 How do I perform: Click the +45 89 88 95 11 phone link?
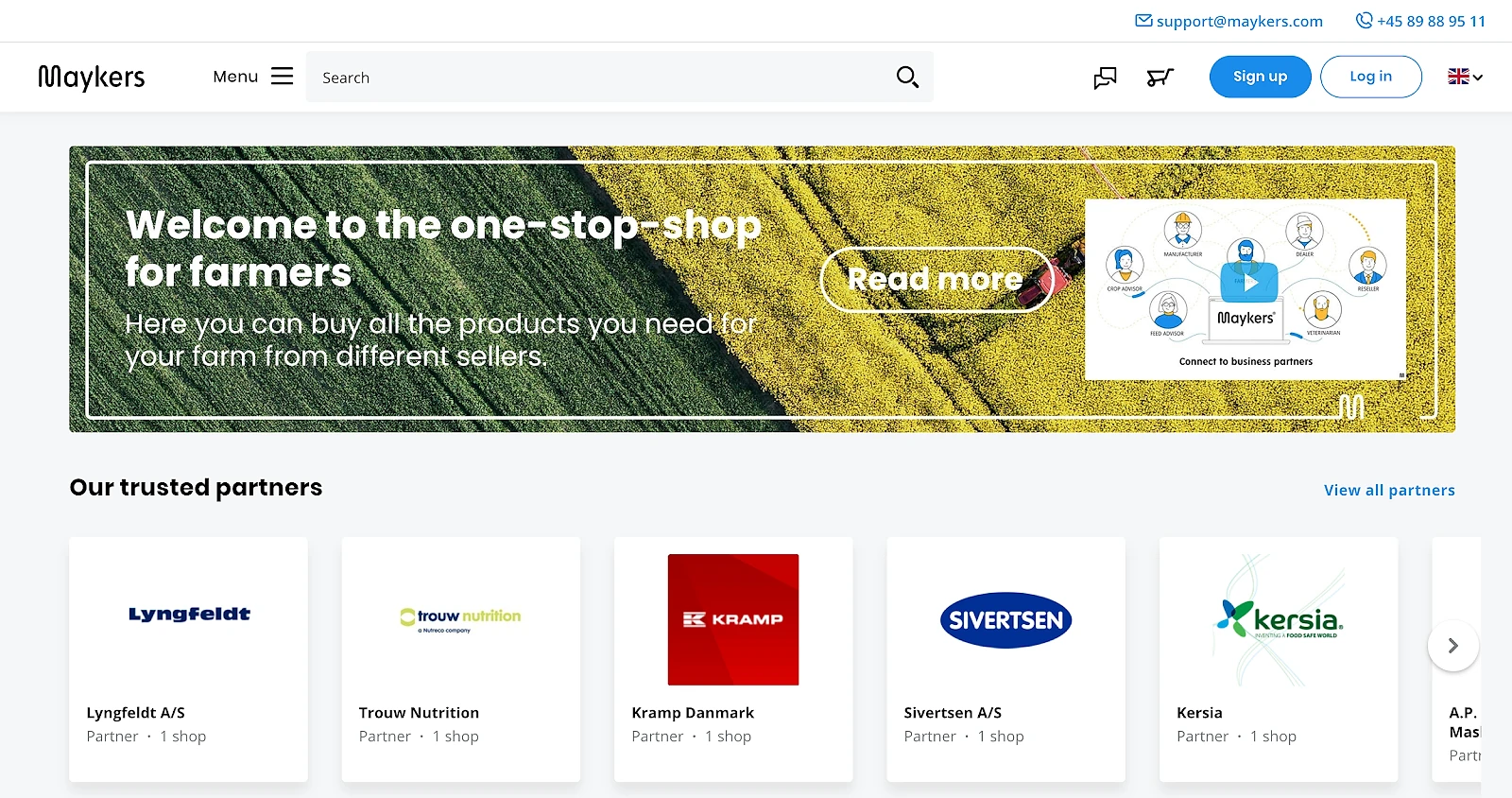(x=1420, y=21)
